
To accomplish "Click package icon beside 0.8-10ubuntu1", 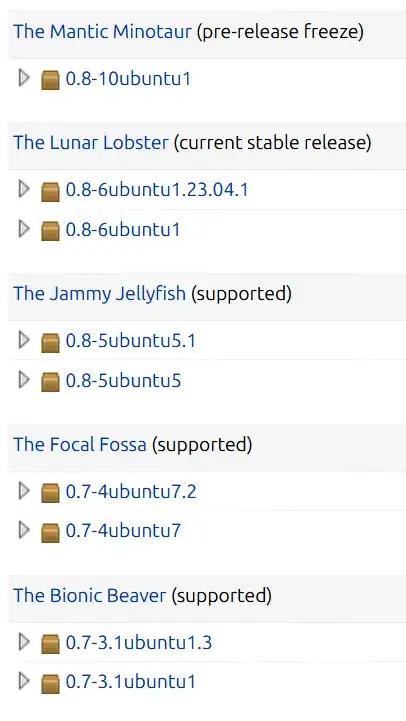I will click(50, 80).
